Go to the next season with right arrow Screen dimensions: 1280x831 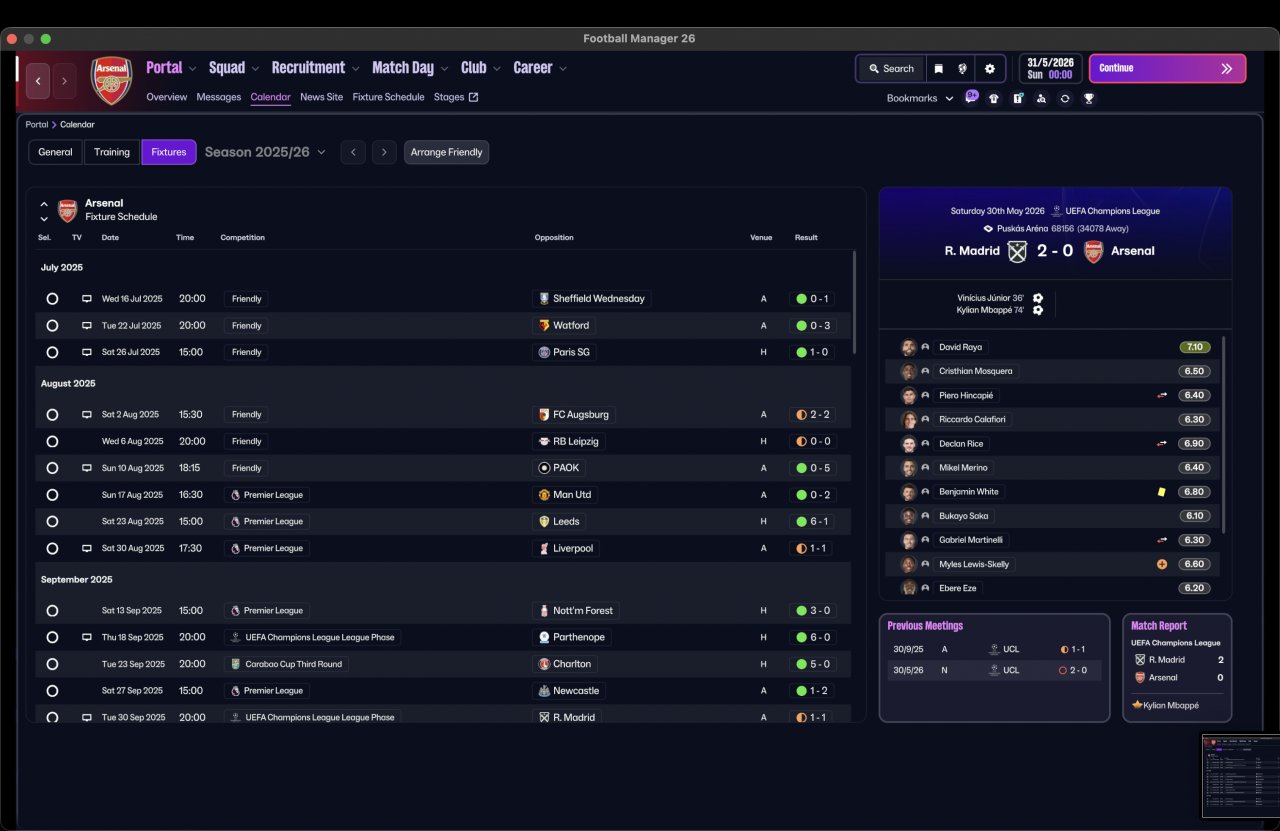pyautogui.click(x=384, y=152)
